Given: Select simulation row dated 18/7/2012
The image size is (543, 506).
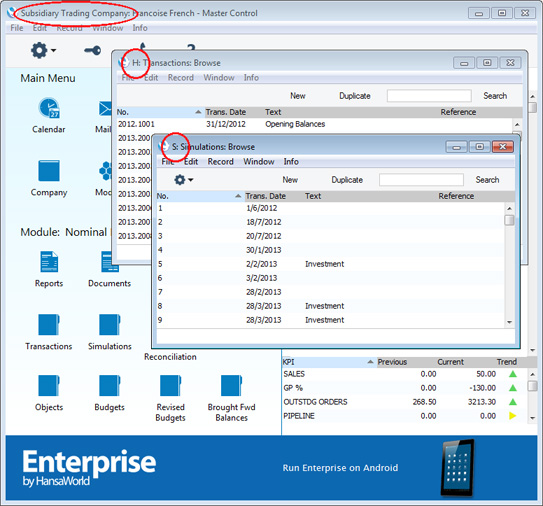Looking at the screenshot, I should [331, 222].
